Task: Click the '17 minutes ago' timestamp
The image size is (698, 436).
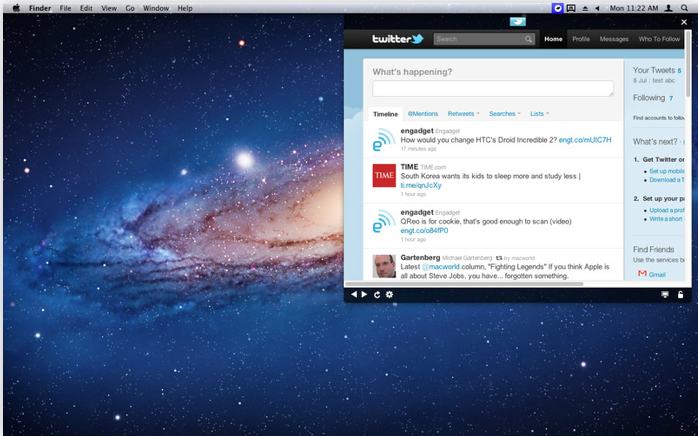Action: point(418,149)
